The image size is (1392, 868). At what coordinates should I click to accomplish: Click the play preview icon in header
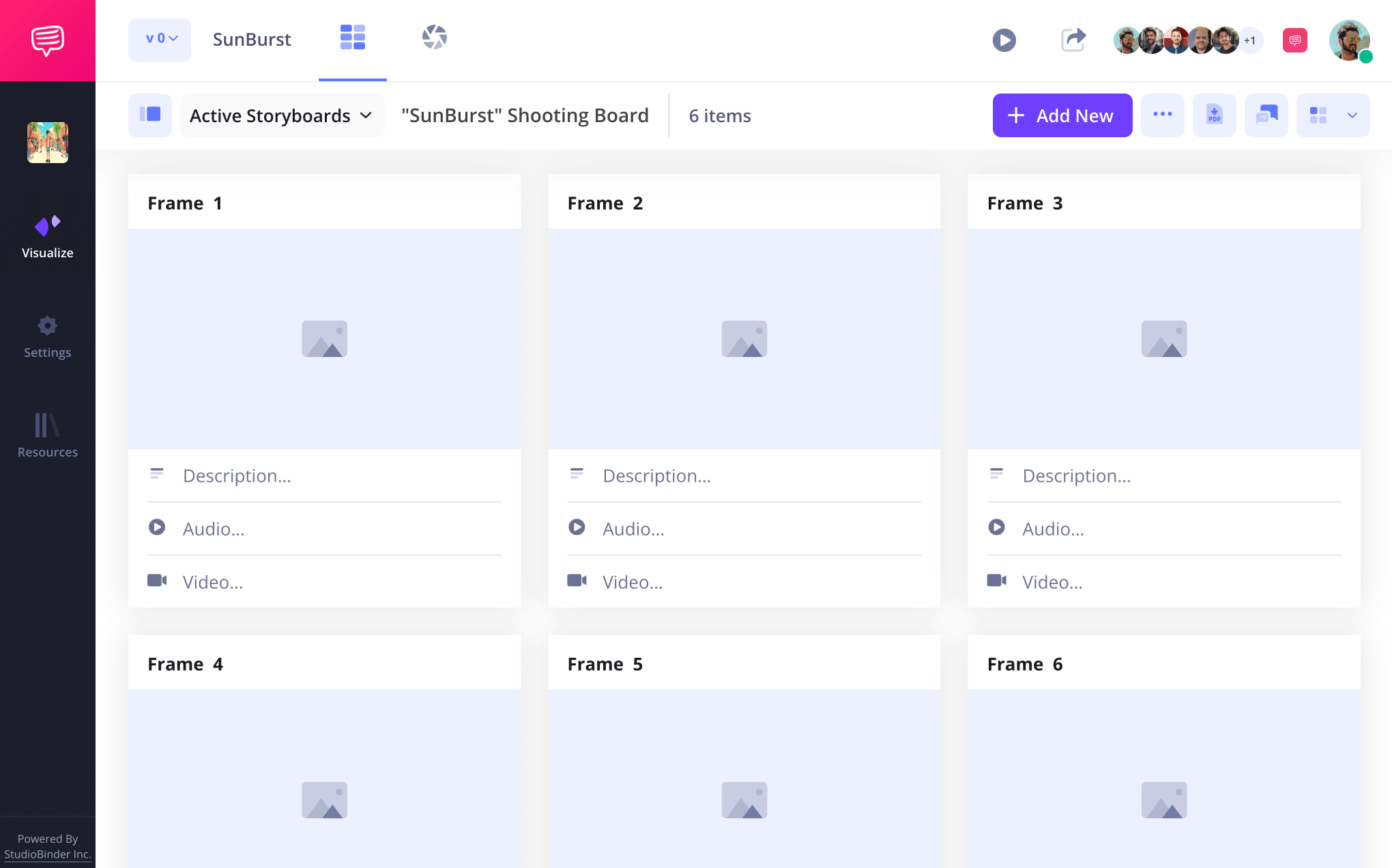(x=1004, y=40)
